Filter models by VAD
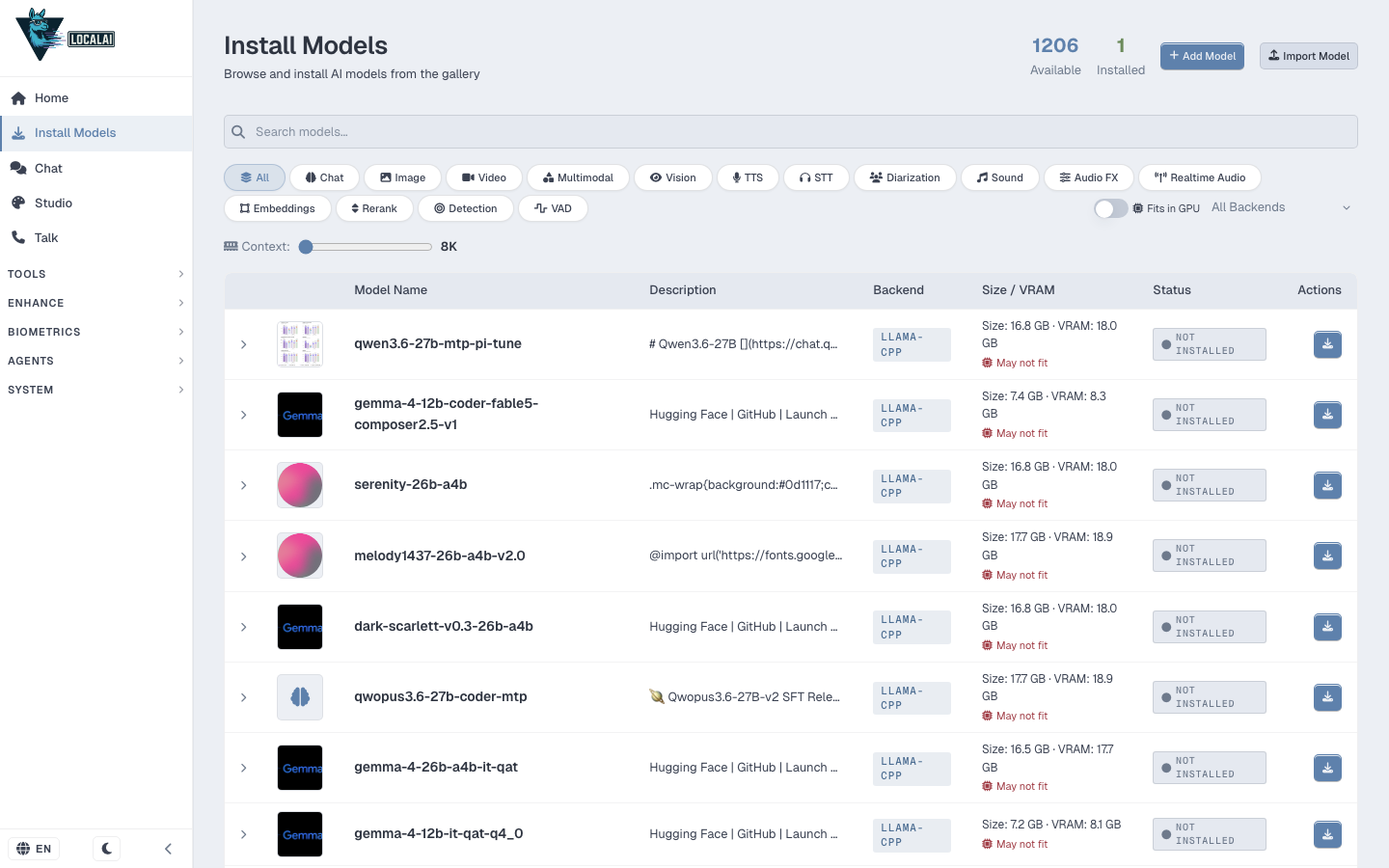Viewport: 1389px width, 868px height. pos(553,208)
